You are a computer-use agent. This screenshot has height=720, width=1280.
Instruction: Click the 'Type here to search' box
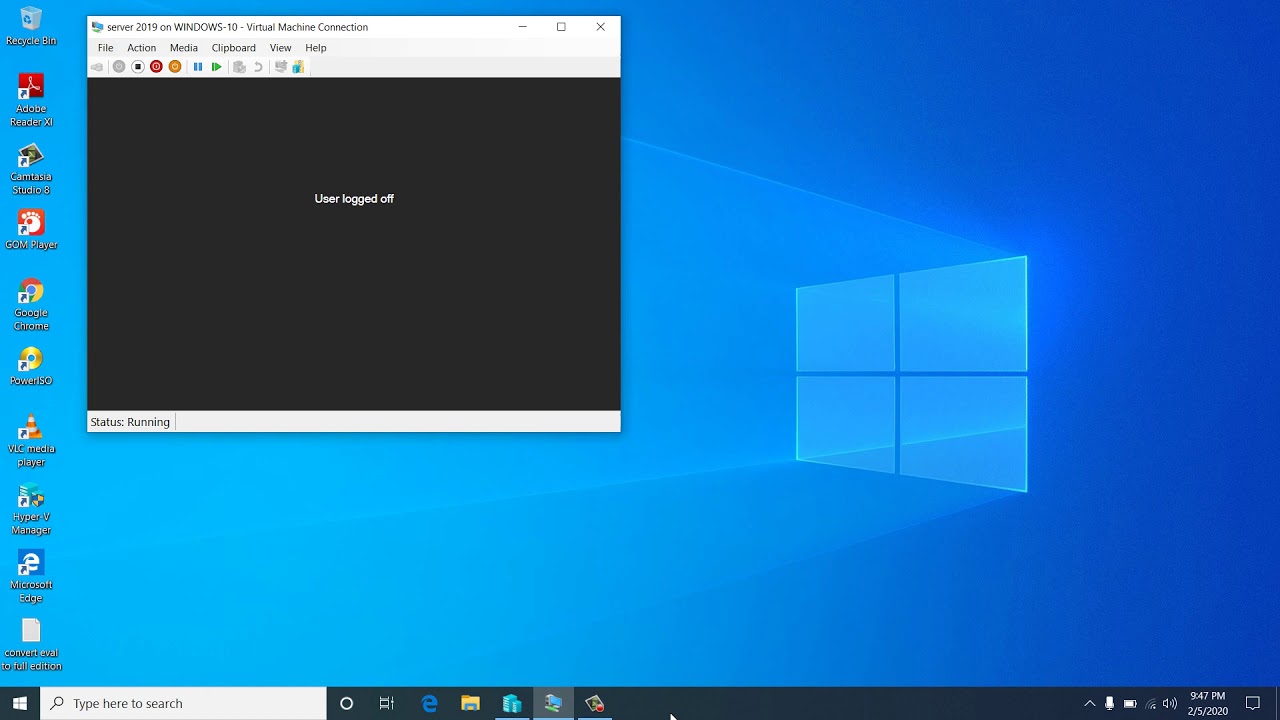coord(183,704)
